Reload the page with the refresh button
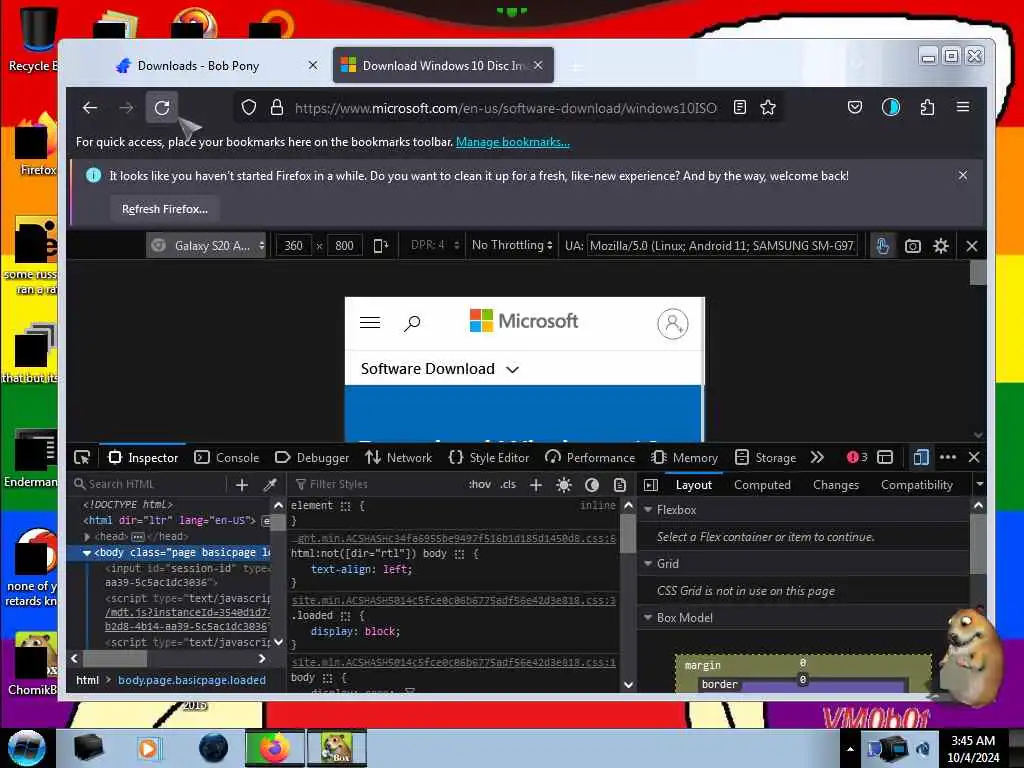The width and height of the screenshot is (1024, 768). pos(162,108)
